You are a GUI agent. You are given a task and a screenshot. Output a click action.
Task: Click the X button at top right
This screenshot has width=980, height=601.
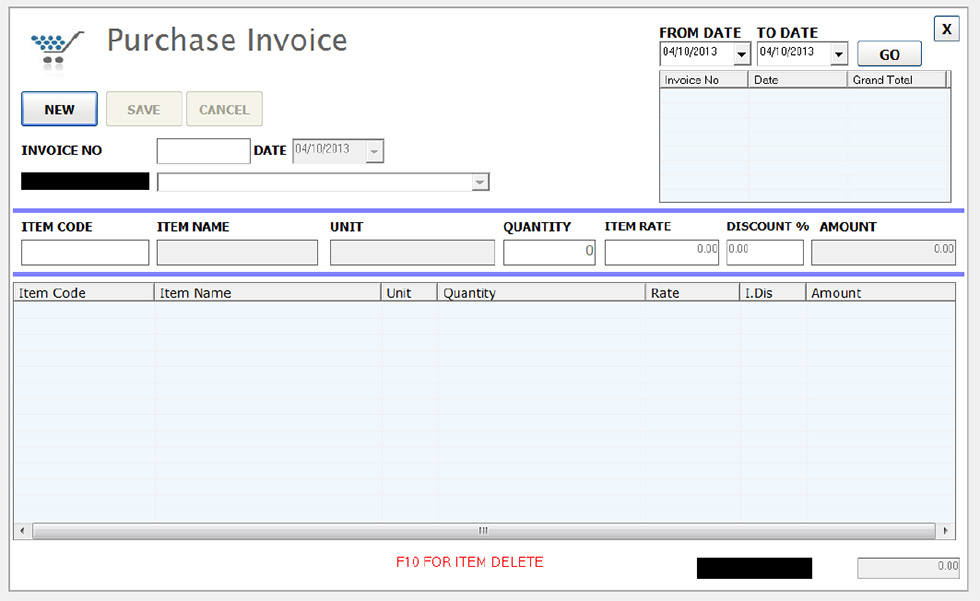[x=946, y=28]
